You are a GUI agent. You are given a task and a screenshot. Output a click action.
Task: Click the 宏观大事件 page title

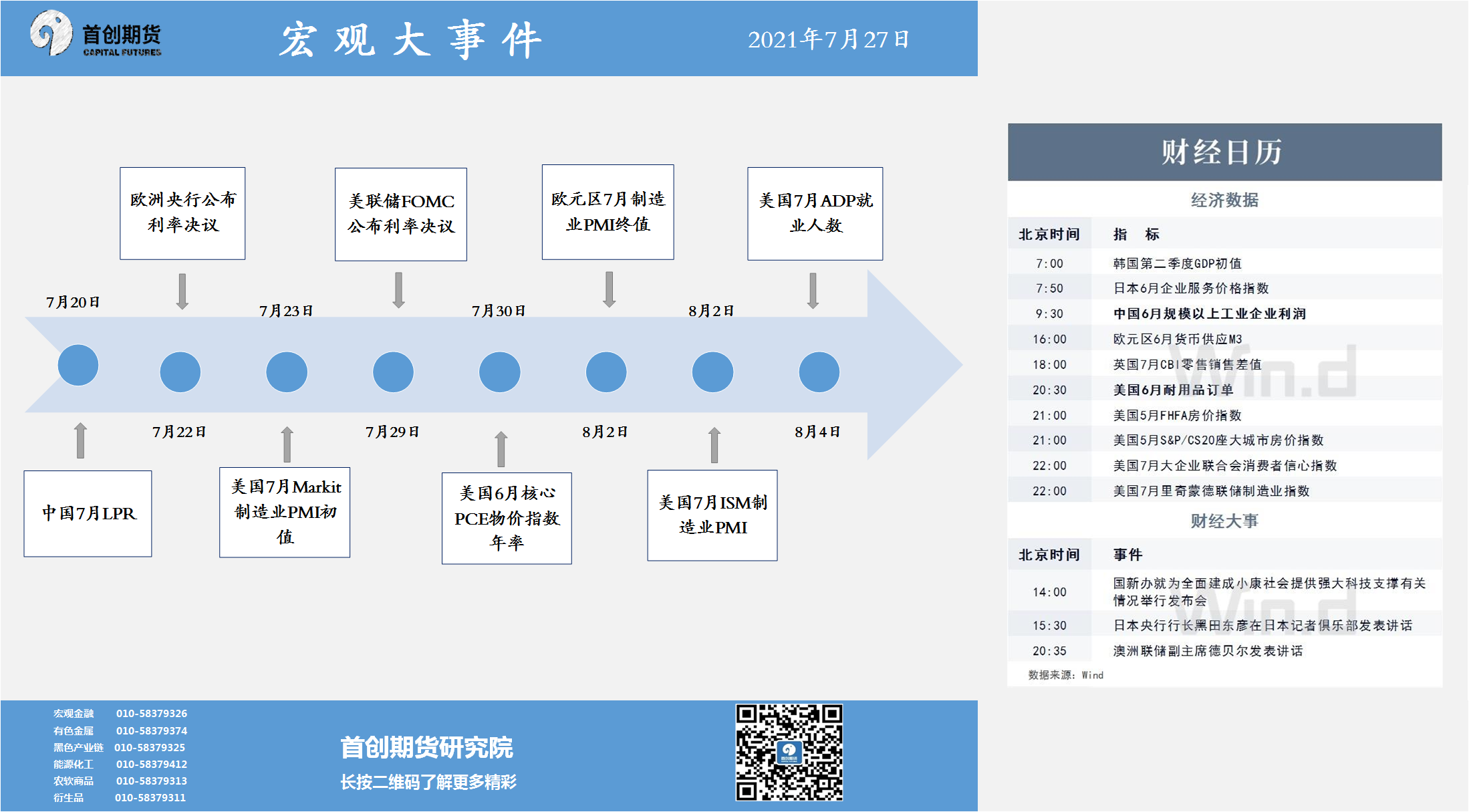[410, 39]
